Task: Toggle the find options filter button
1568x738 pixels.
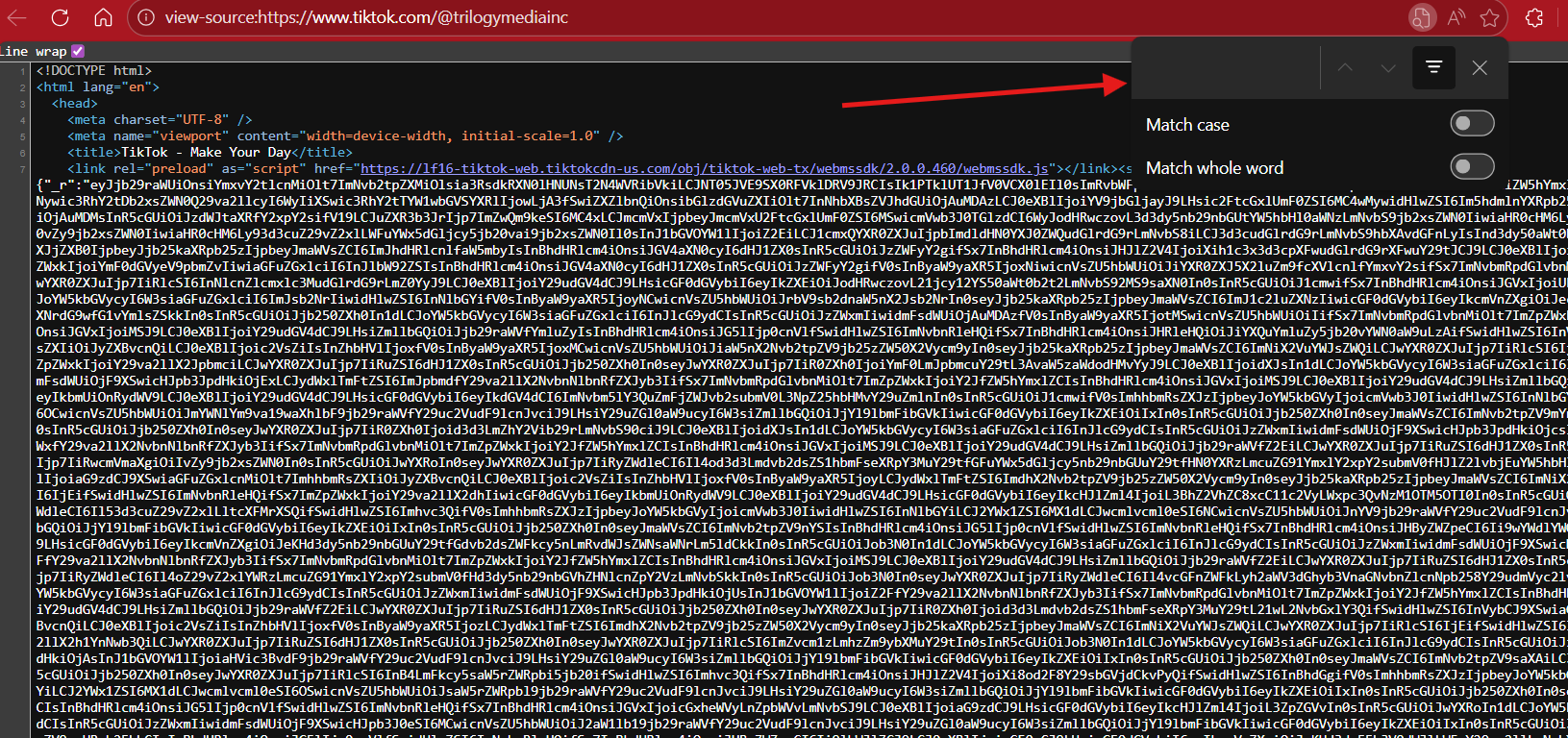Action: [x=1433, y=67]
